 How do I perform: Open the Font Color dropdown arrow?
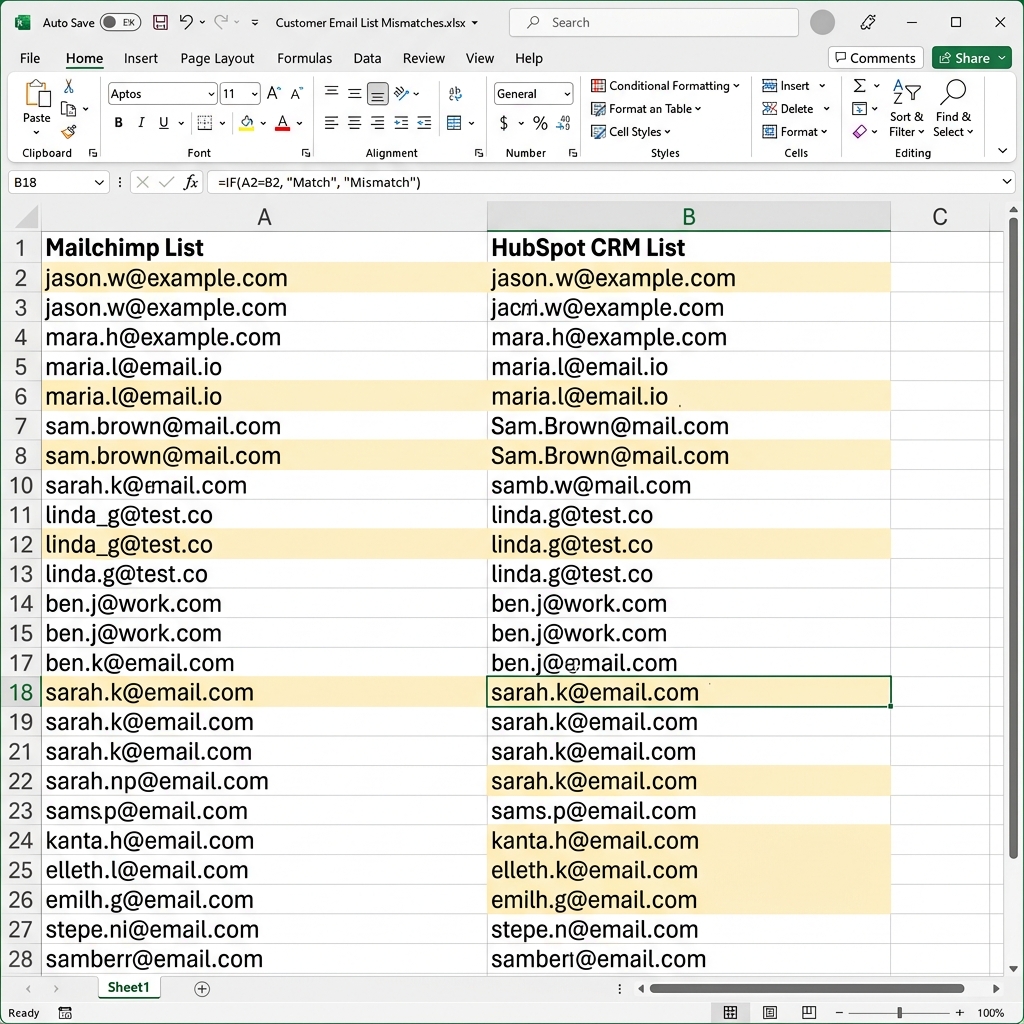pos(300,123)
